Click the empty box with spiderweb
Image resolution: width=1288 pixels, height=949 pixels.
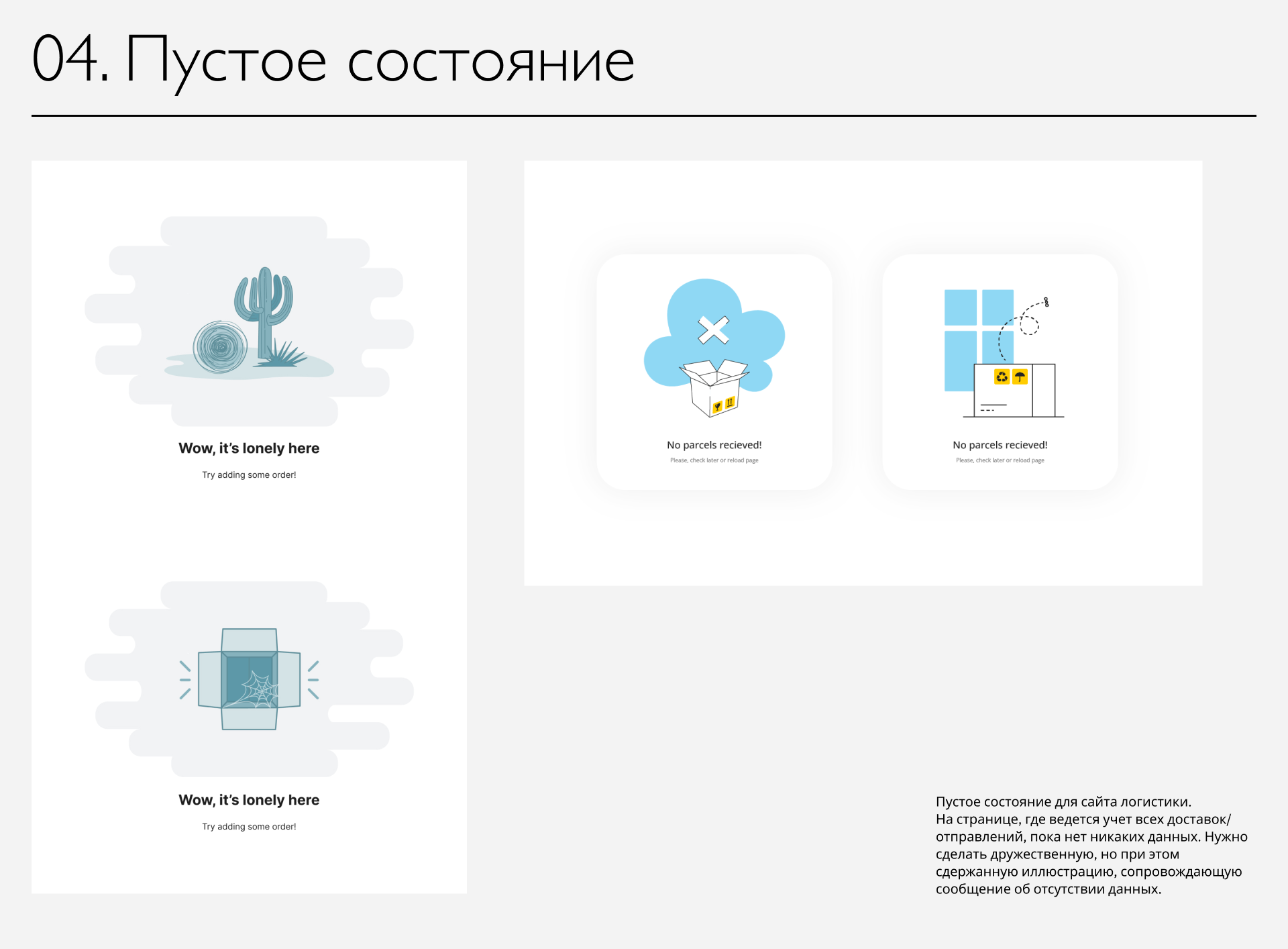pos(250,679)
